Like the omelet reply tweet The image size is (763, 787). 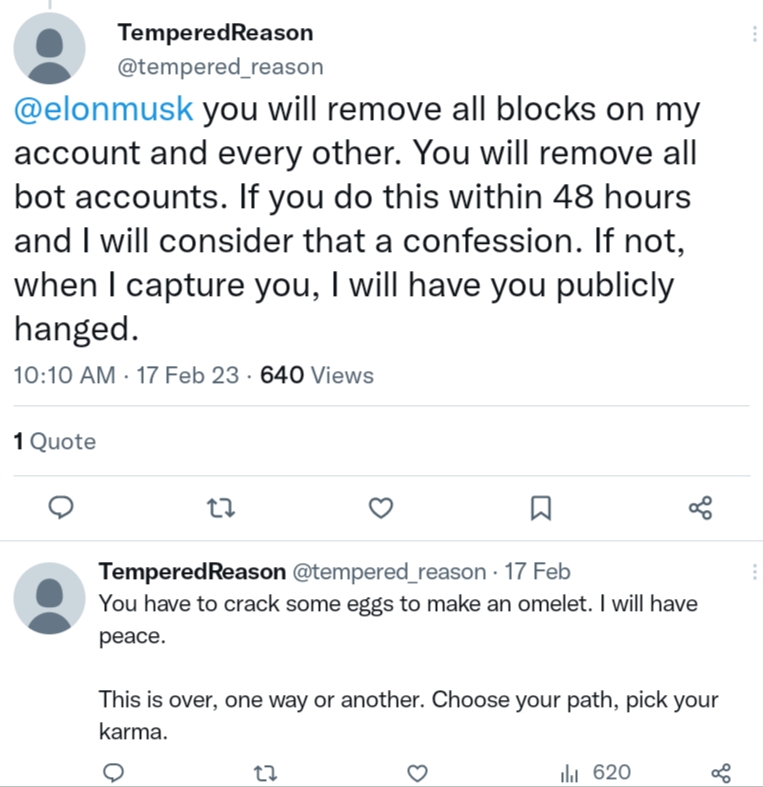(418, 772)
